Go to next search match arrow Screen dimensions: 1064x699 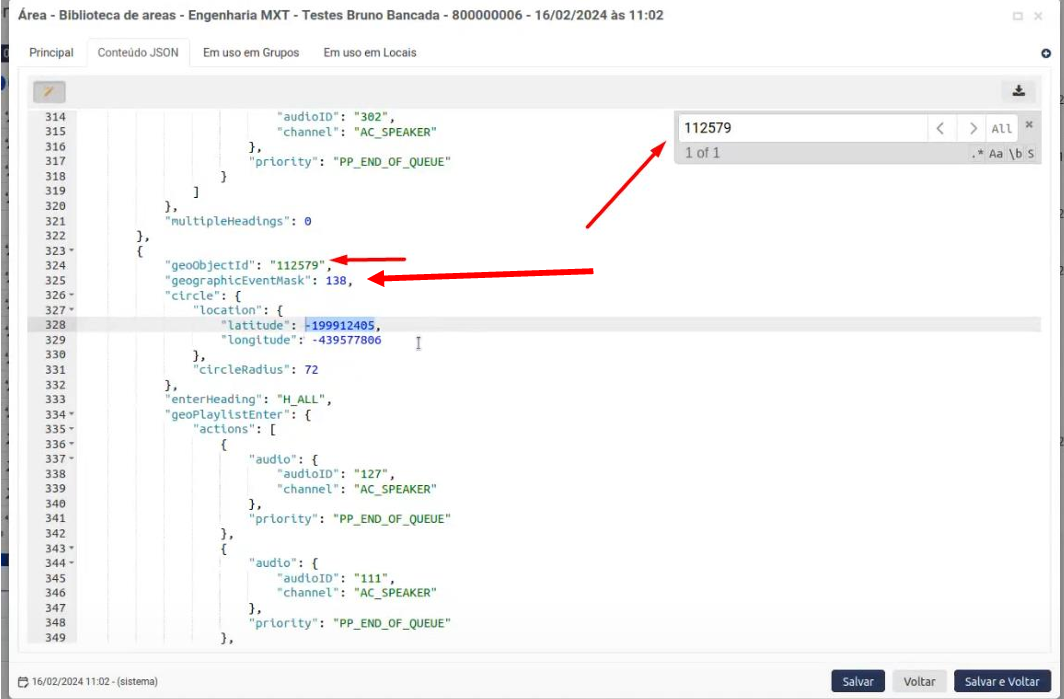(x=972, y=128)
